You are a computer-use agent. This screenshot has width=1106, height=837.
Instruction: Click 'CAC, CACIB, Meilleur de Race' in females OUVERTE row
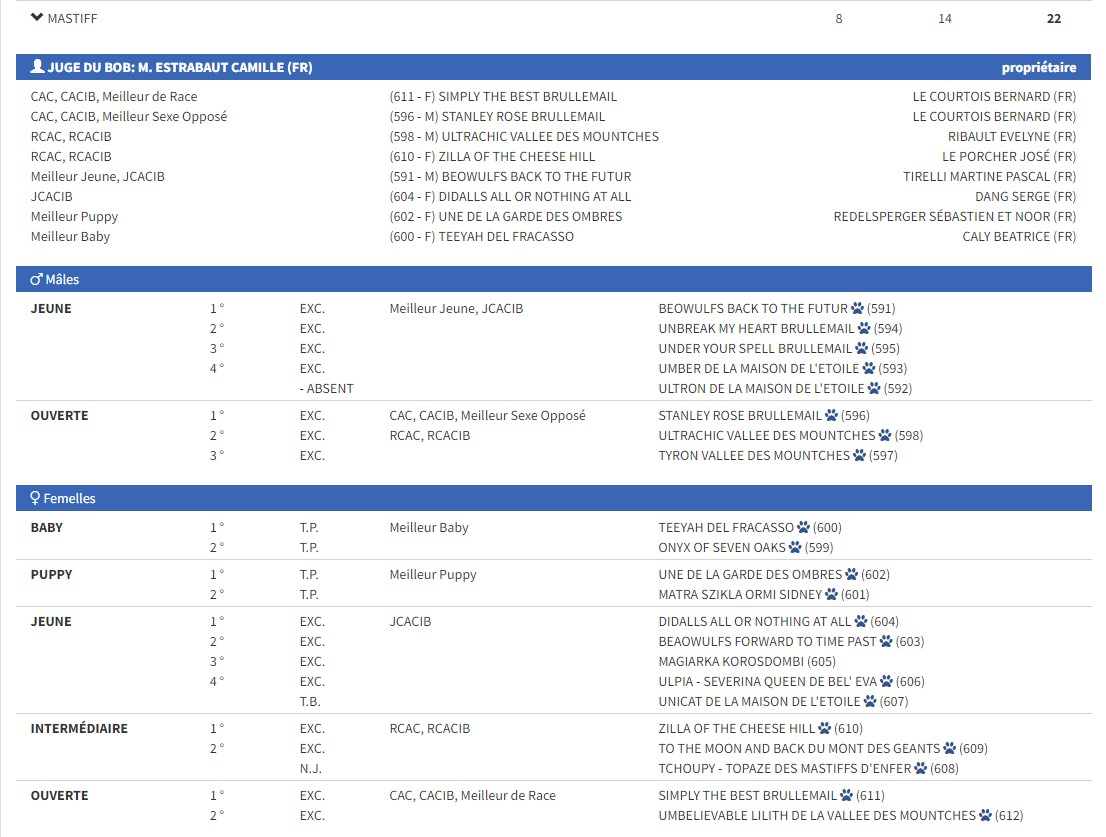tap(473, 795)
